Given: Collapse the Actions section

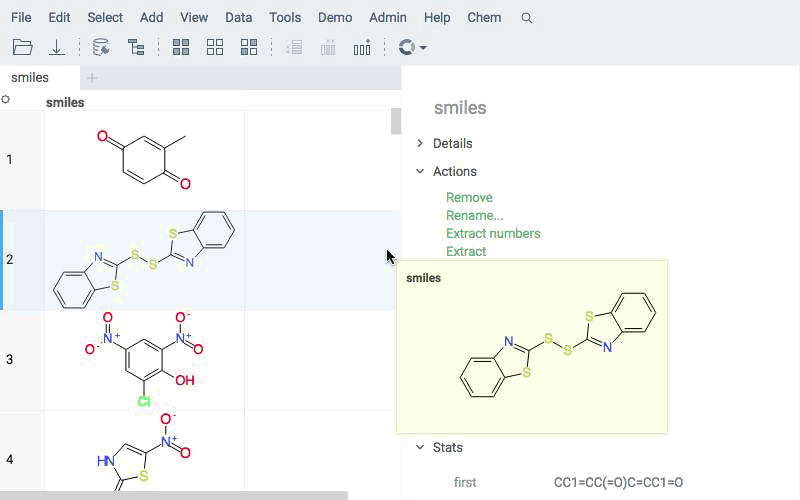Looking at the screenshot, I should 420,171.
